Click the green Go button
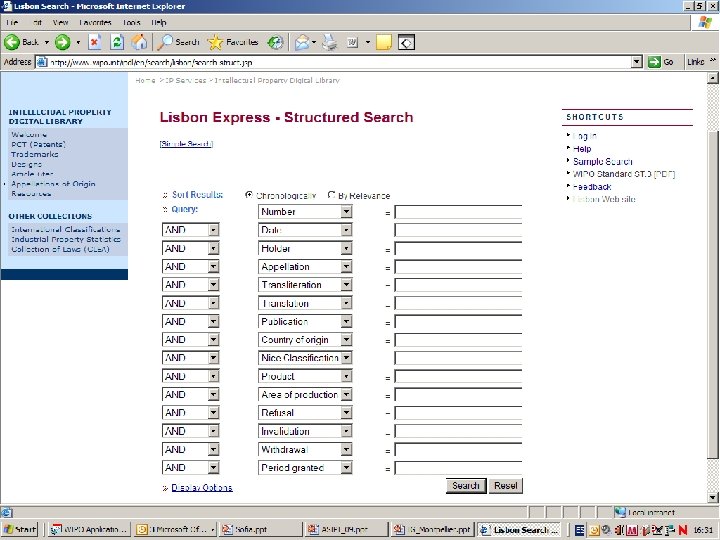720x540 pixels. (x=661, y=62)
